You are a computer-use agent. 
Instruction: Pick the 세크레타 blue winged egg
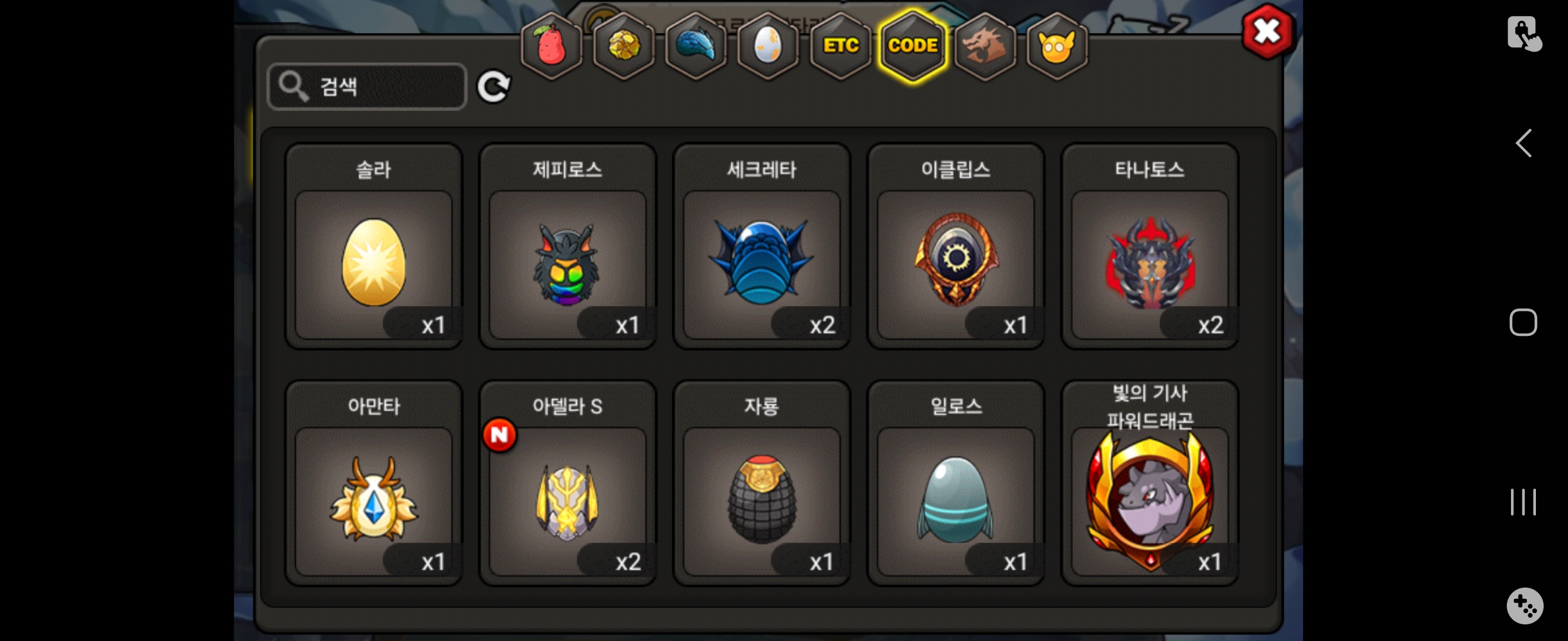point(761,246)
